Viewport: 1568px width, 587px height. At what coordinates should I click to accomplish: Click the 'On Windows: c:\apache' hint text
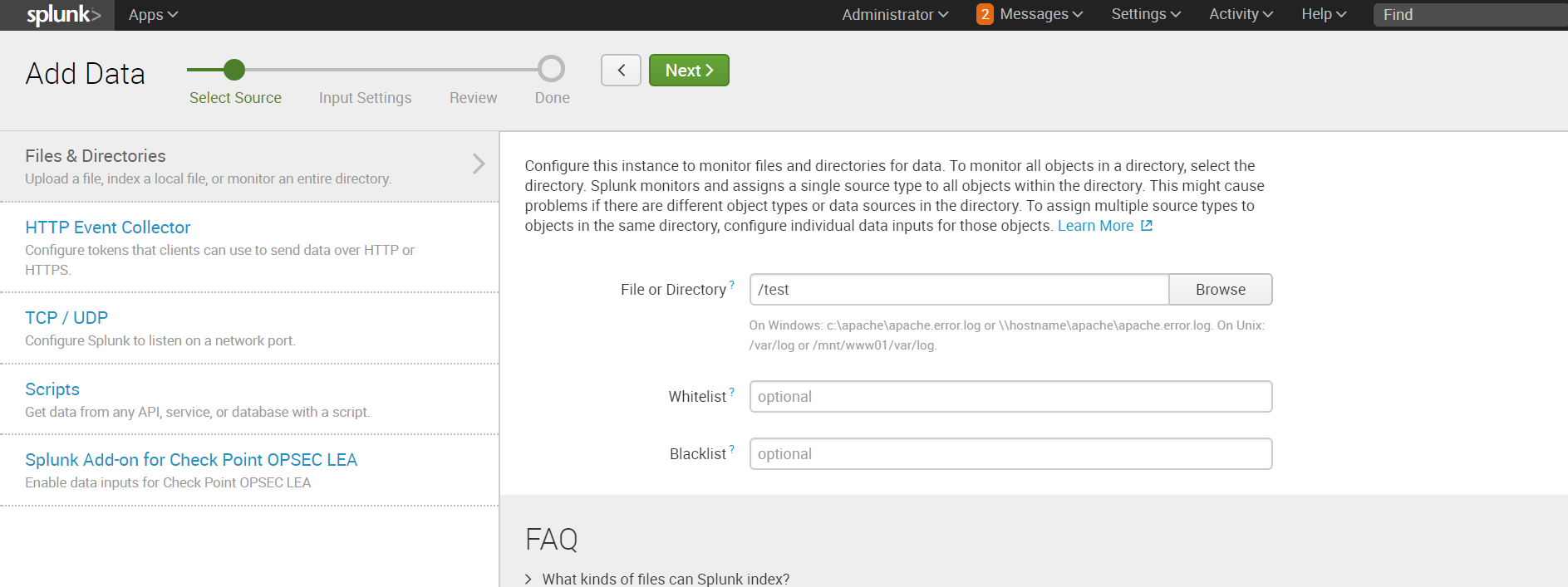click(1007, 335)
